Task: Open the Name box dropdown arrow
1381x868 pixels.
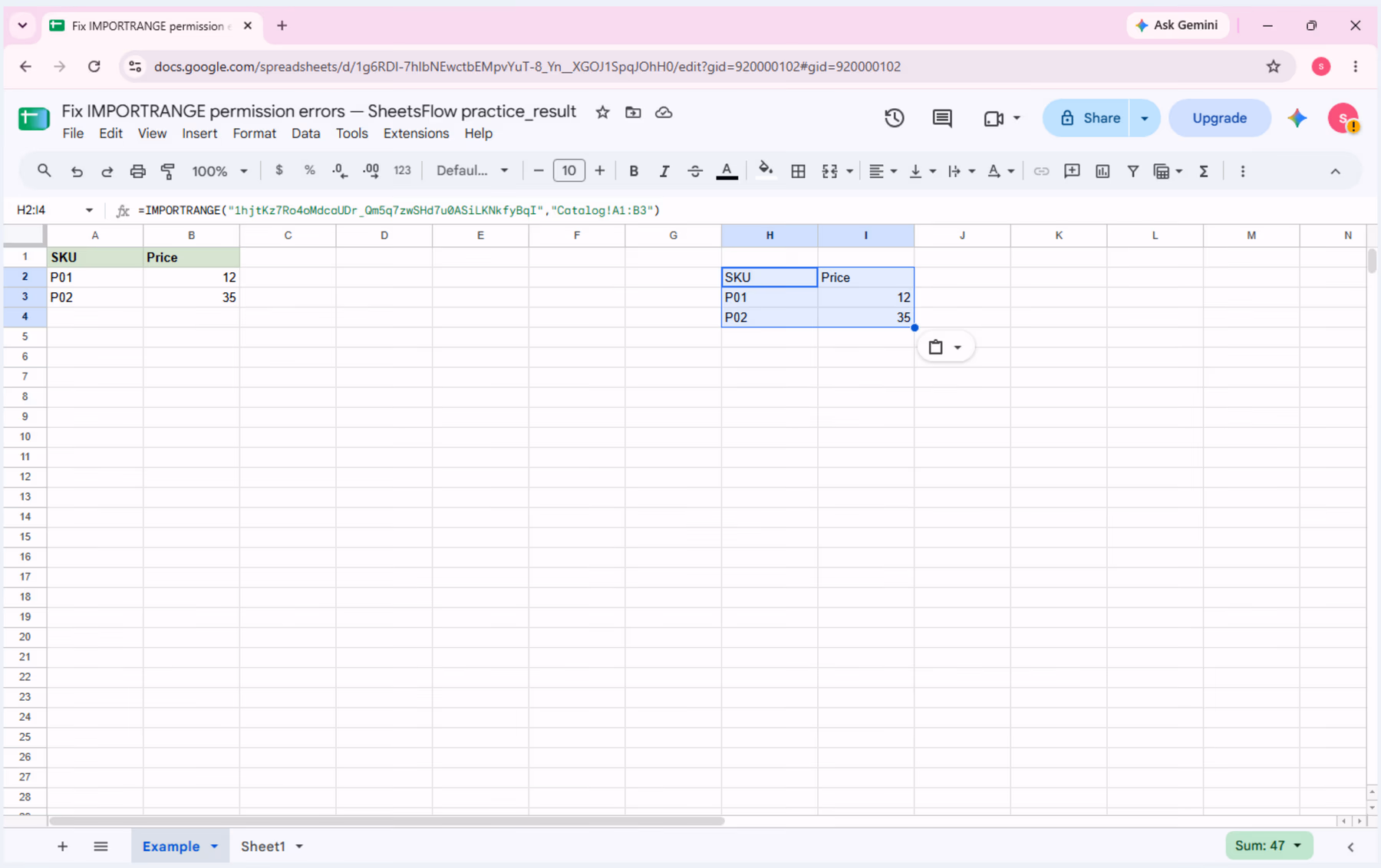Action: [89, 210]
